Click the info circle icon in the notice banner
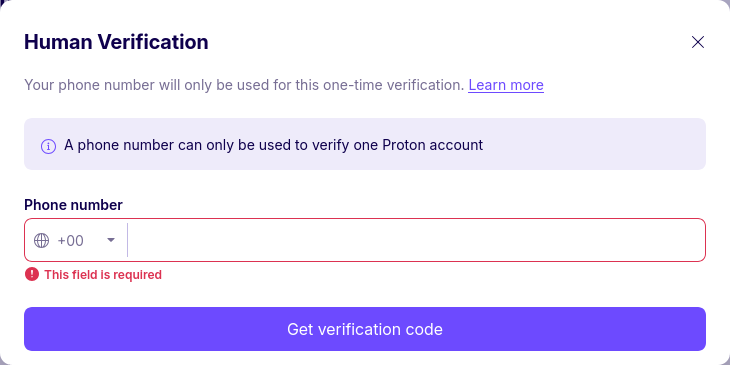The width and height of the screenshot is (730, 365). [x=48, y=146]
